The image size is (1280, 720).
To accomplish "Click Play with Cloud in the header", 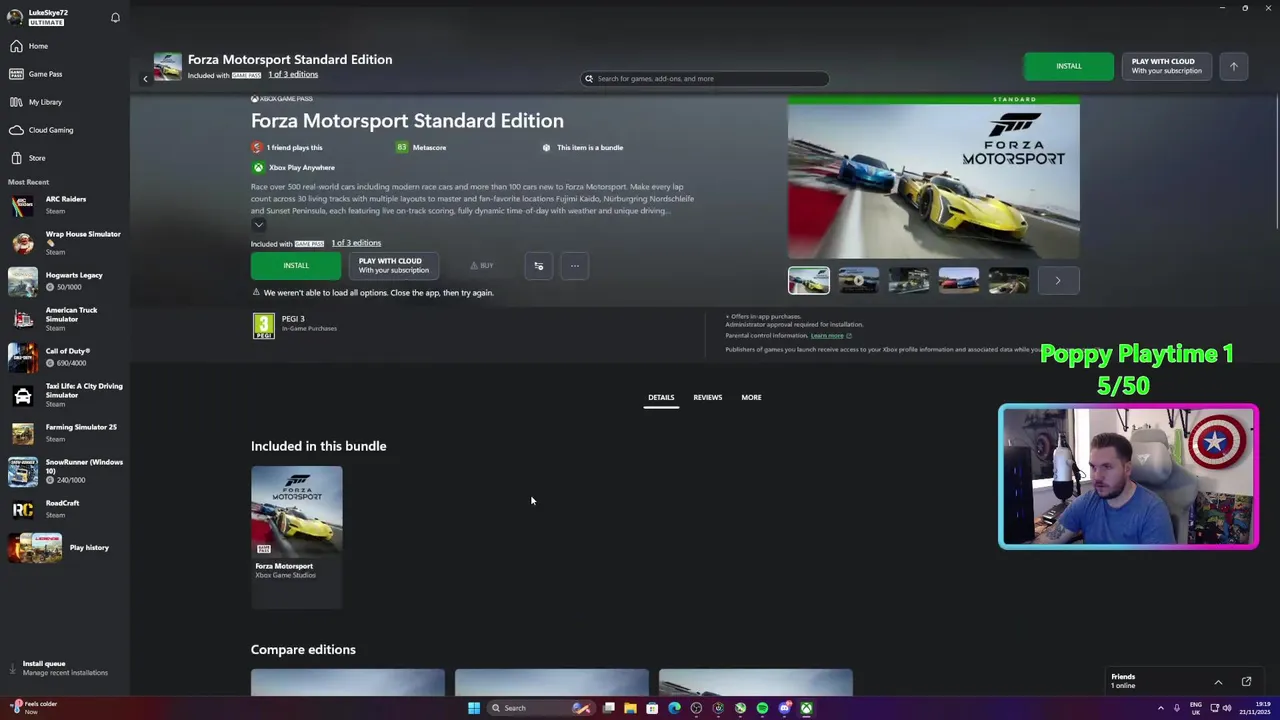I will (1166, 66).
